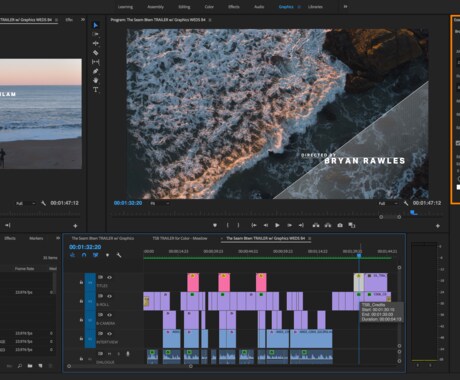The image size is (460, 380).
Task: Click Mark Out in Program monitor
Action: [238, 225]
